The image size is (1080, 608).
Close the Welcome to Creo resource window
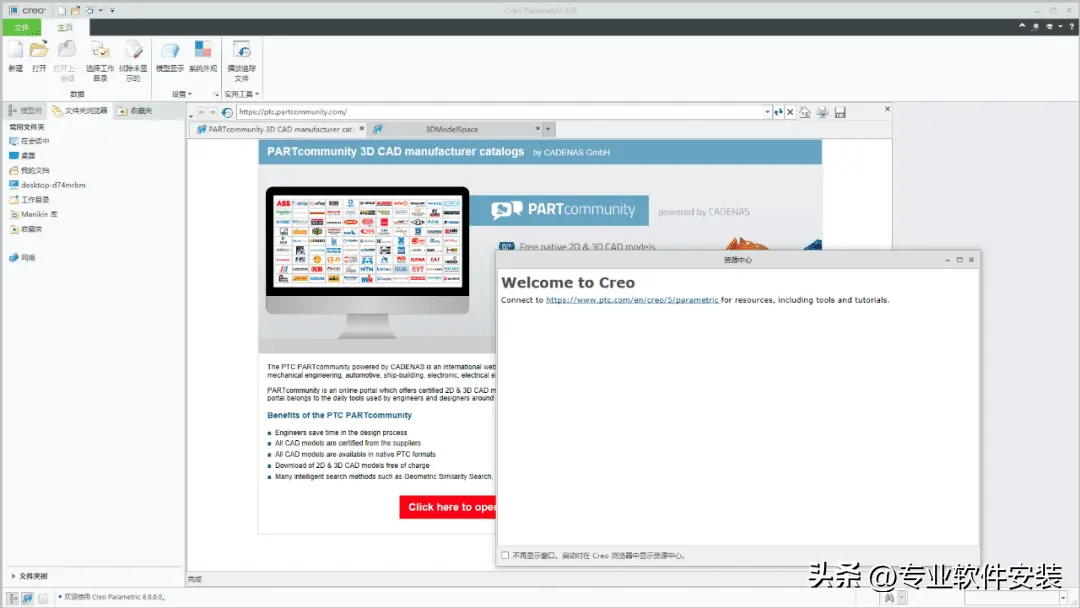click(x=971, y=260)
